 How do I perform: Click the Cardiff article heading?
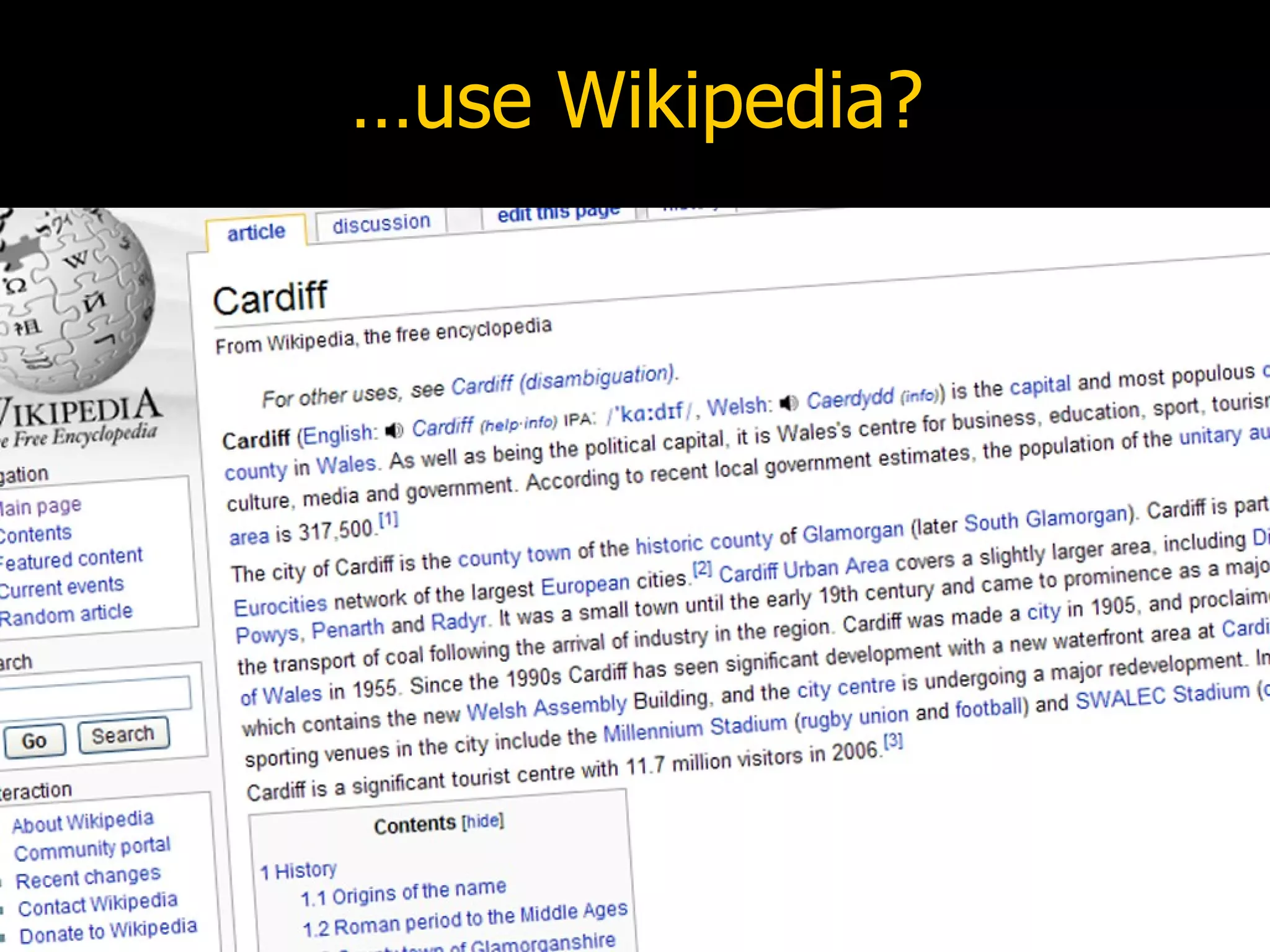(270, 298)
